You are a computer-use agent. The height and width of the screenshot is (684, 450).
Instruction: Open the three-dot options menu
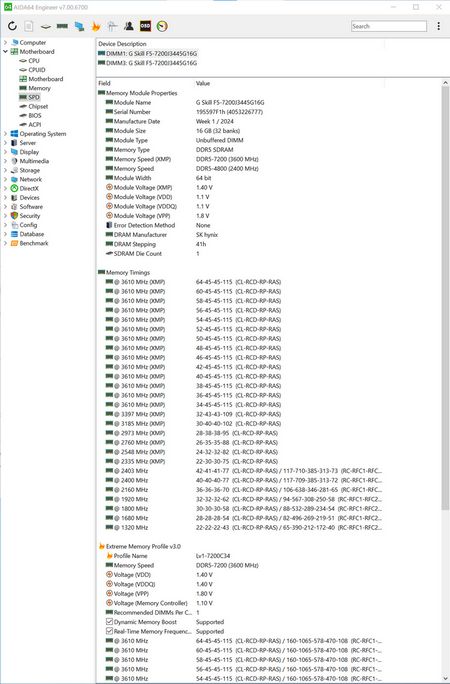point(438,26)
